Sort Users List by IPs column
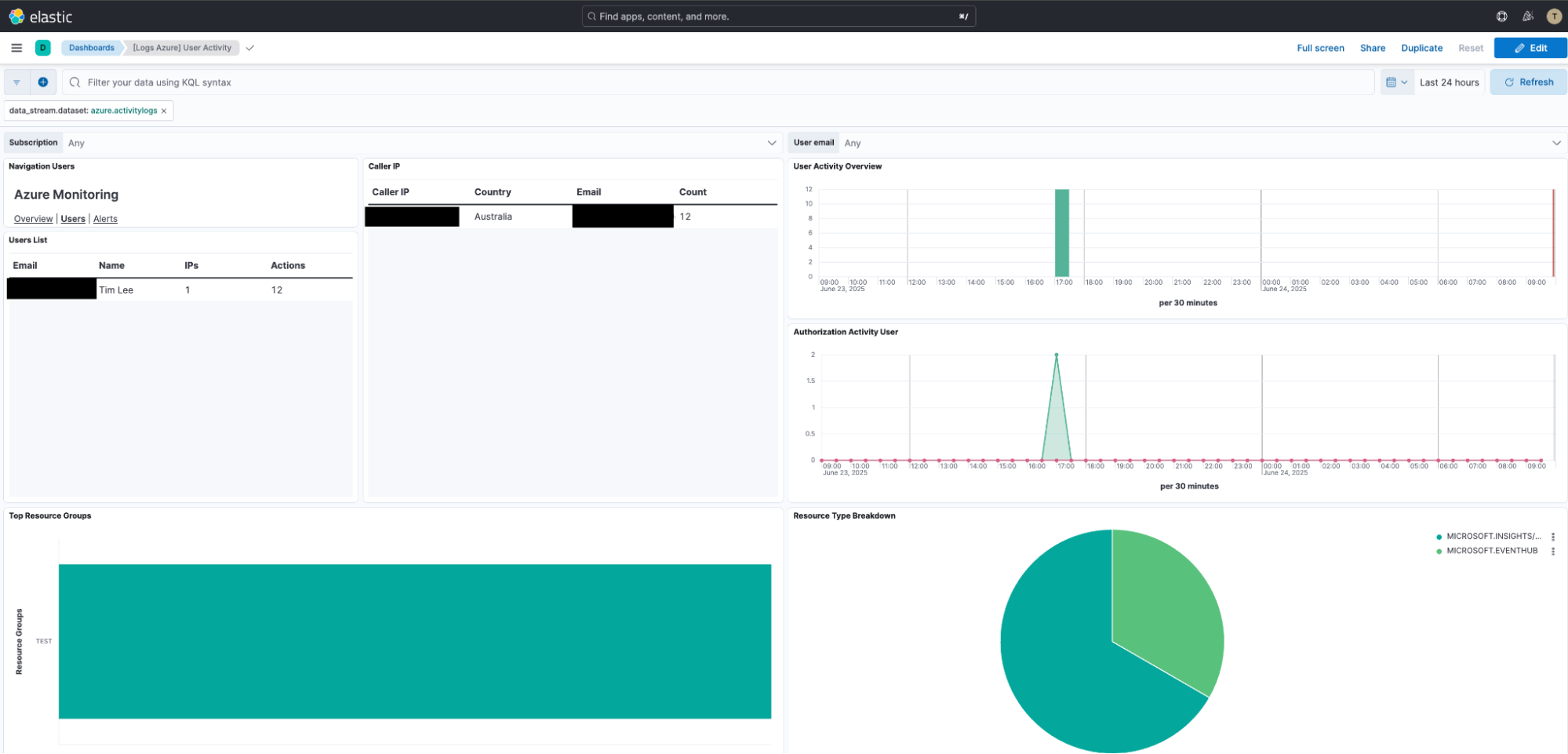Image resolution: width=1568 pixels, height=754 pixels. [191, 266]
